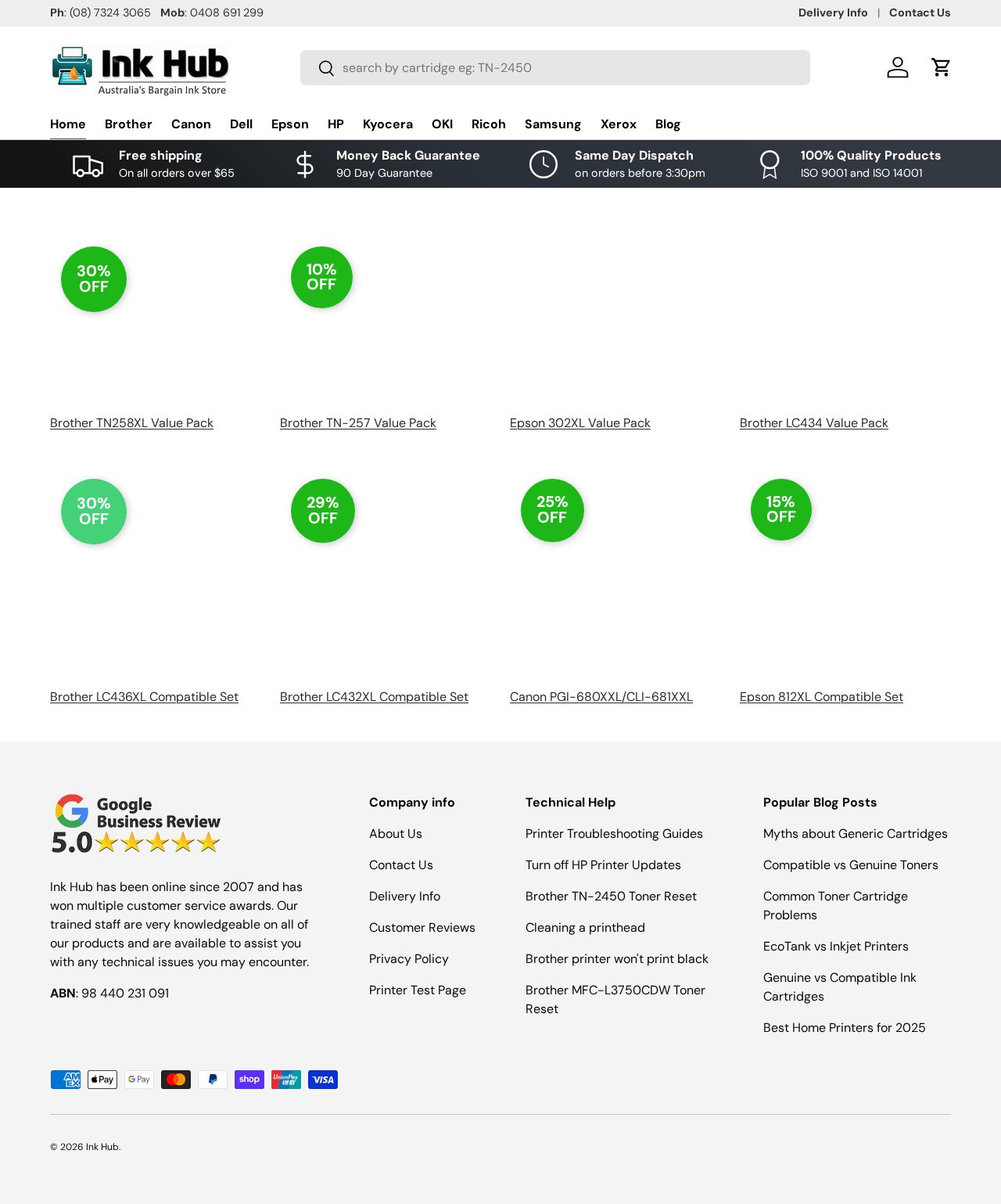Open Brother TN-2450 Toner Reset guide

(x=611, y=897)
